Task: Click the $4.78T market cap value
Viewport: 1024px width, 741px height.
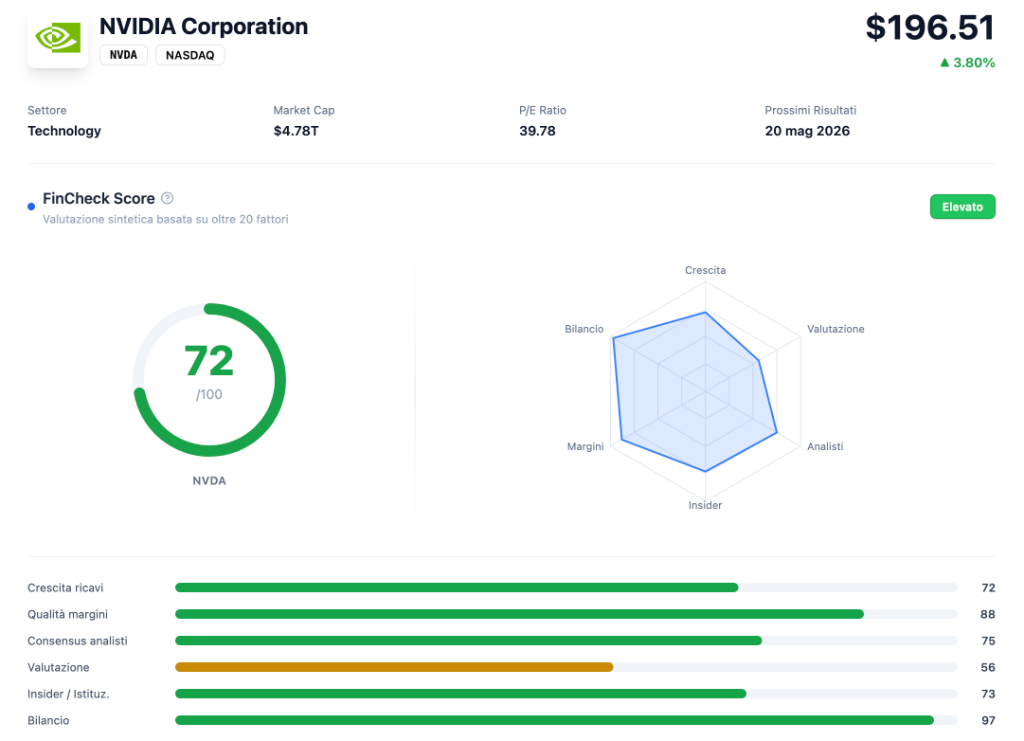Action: click(x=296, y=131)
